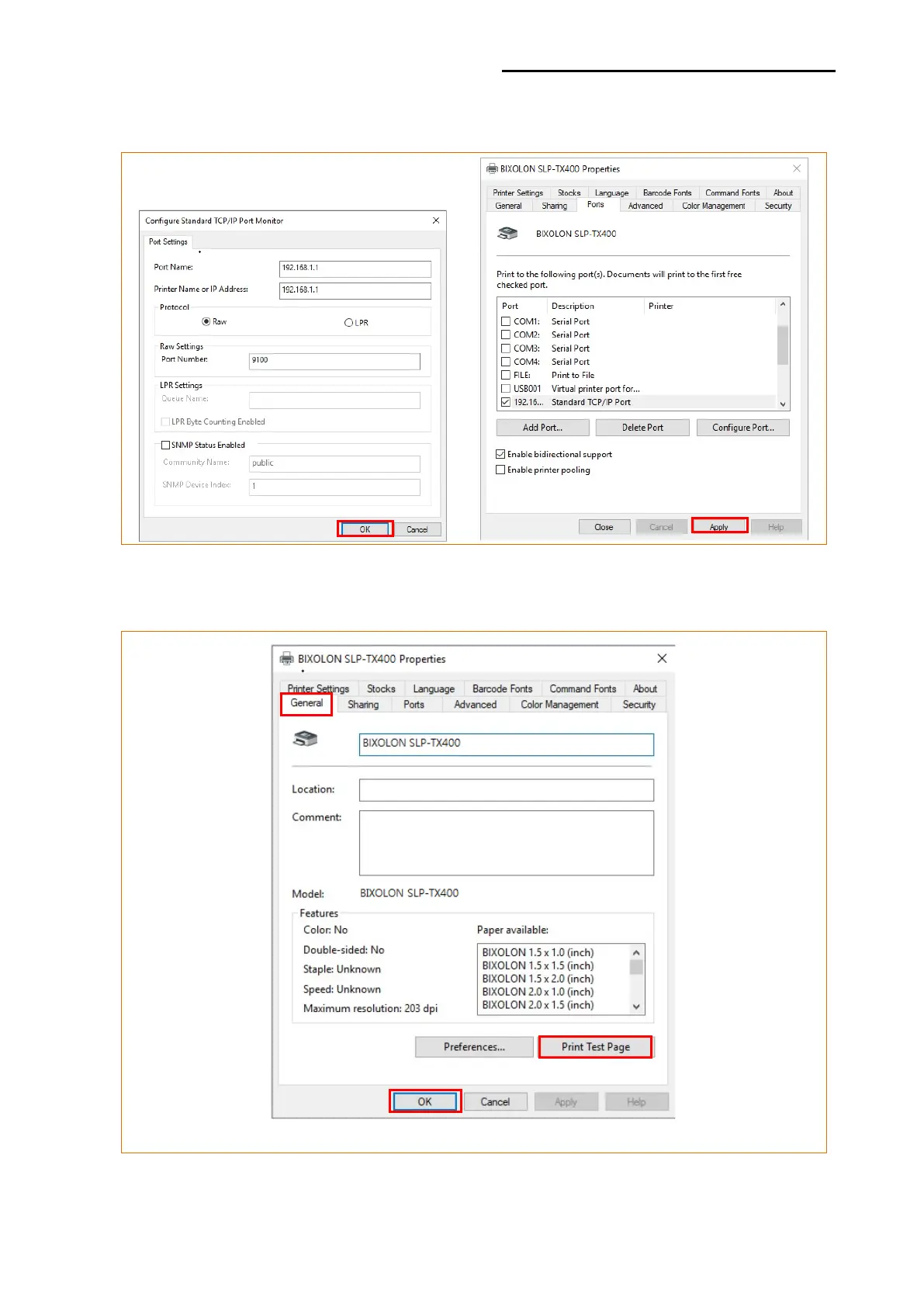Viewport: 924px width, 1307px height.
Task: Open the About tab in lower Properties window
Action: pyautogui.click(x=645, y=688)
